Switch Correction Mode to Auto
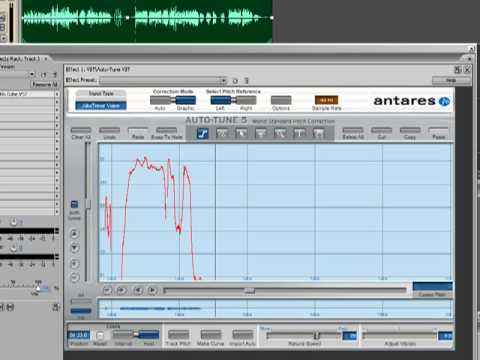This screenshot has height=360, width=480. (161, 100)
